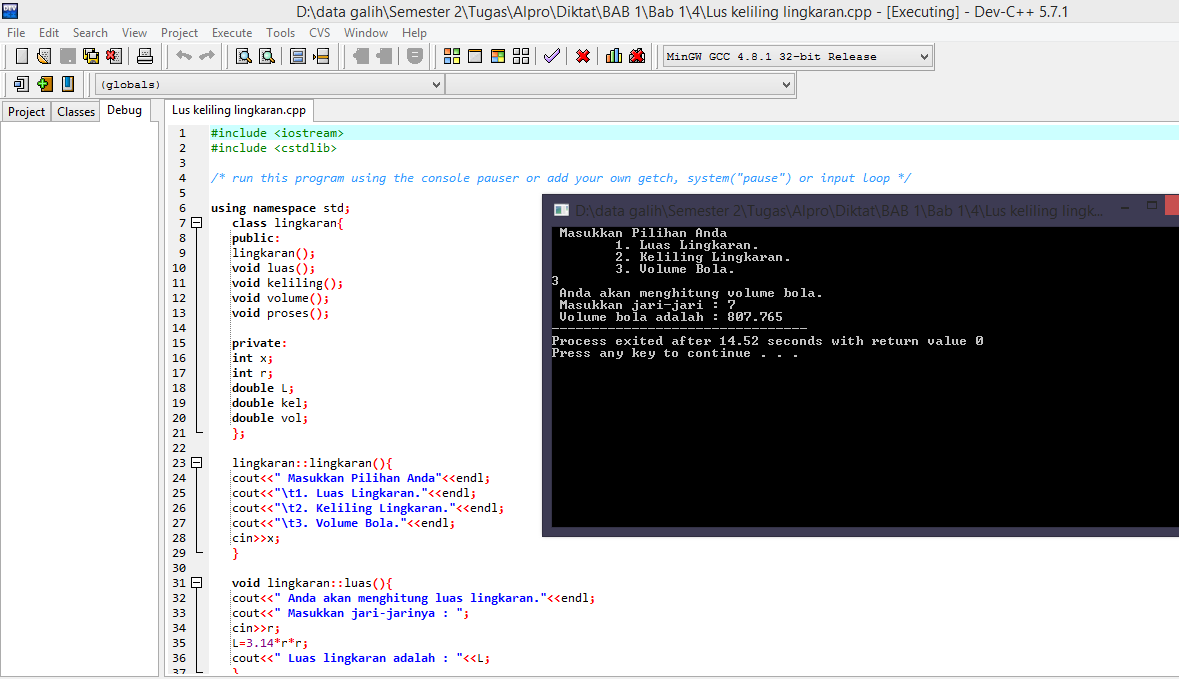Screen dimensions: 1179x679
Task: Maximize the console output window
Action: 1151,206
